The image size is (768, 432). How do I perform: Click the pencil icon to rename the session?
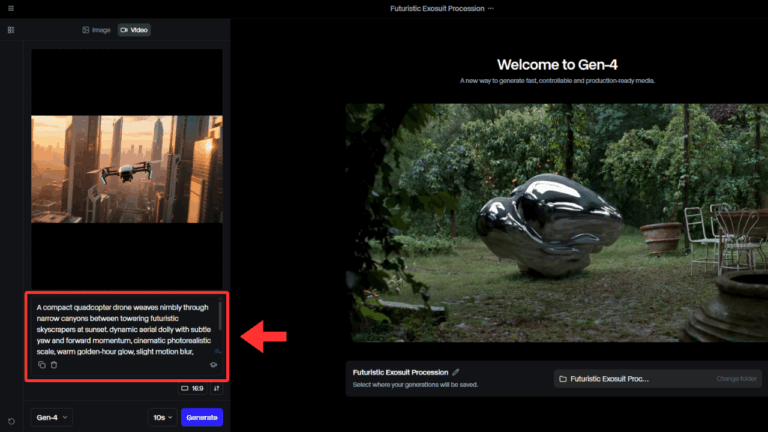[x=456, y=372]
